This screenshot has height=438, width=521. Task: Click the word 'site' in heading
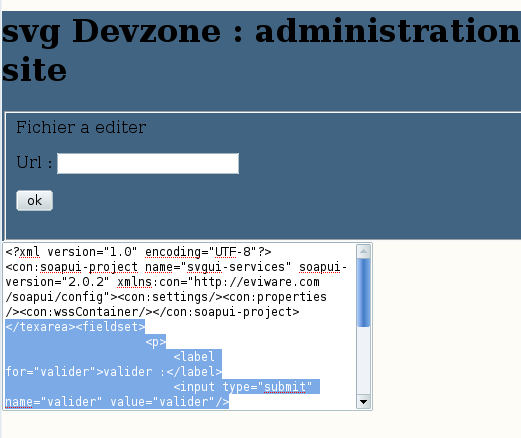[x=34, y=70]
